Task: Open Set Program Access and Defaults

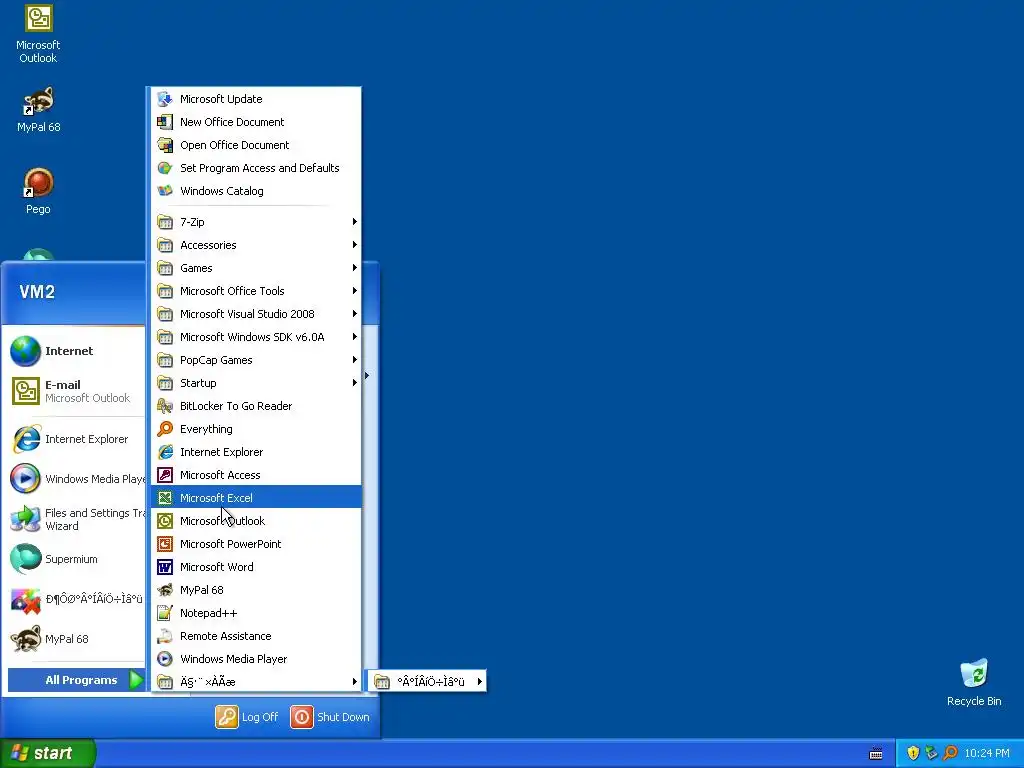Action: [x=256, y=168]
